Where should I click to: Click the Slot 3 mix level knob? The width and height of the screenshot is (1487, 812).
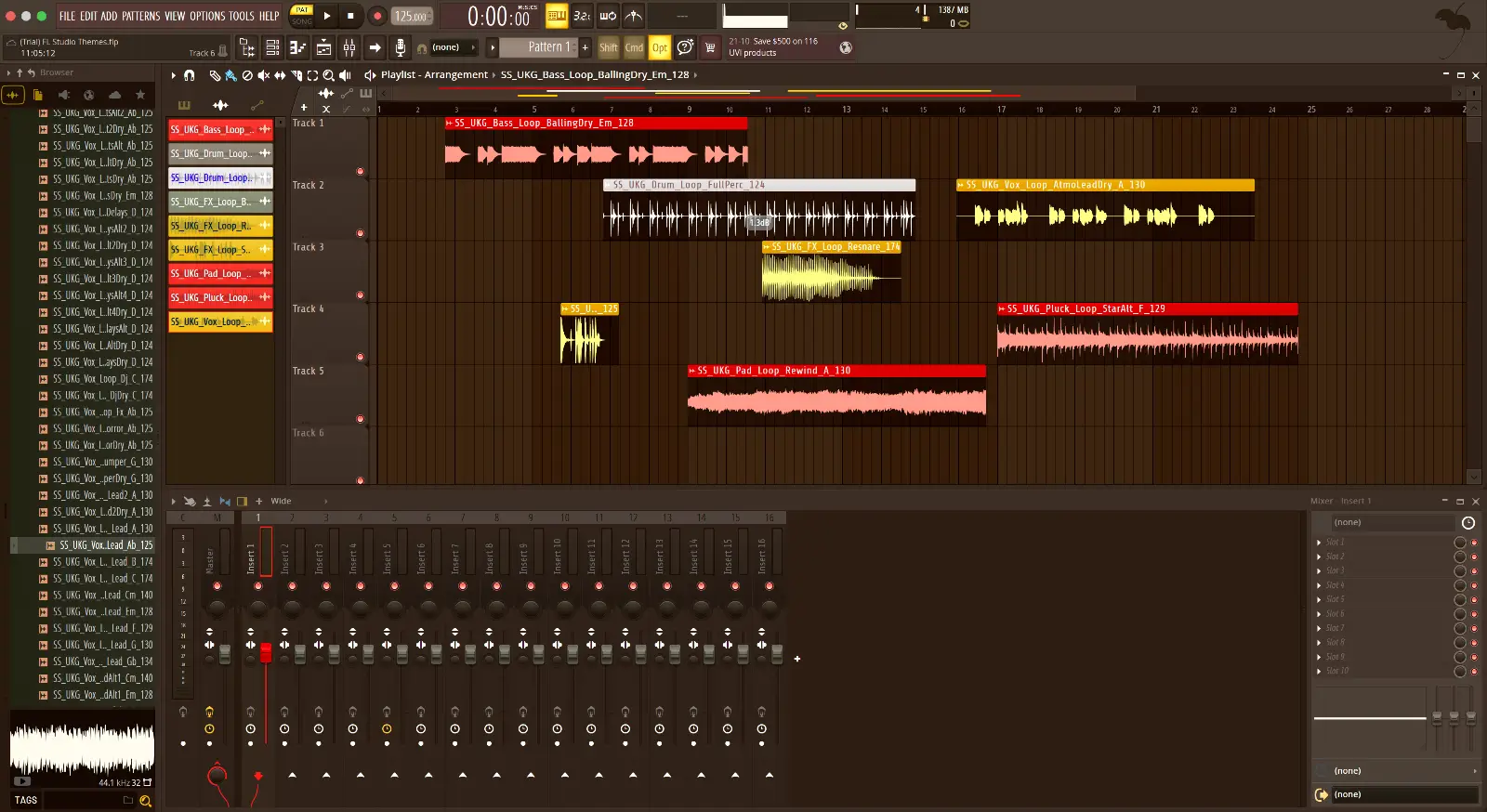[x=1460, y=571]
